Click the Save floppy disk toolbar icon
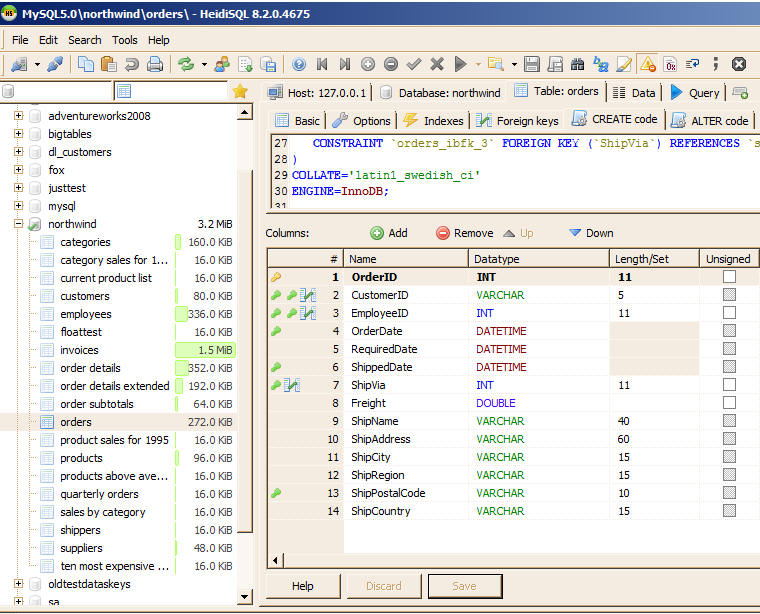This screenshot has width=760, height=614. 531,64
